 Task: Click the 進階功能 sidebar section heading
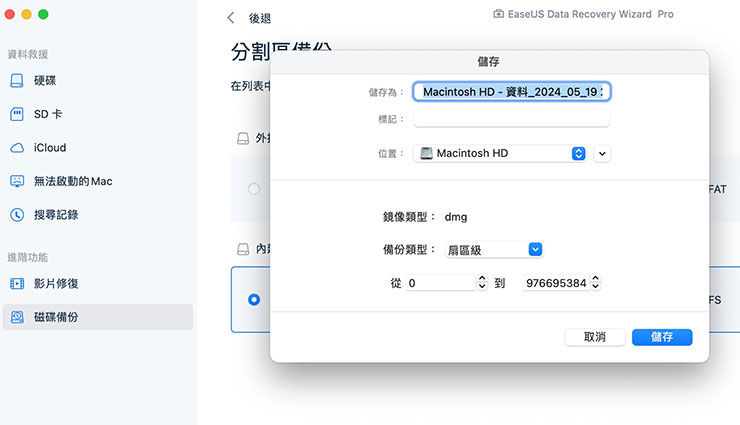[x=28, y=257]
